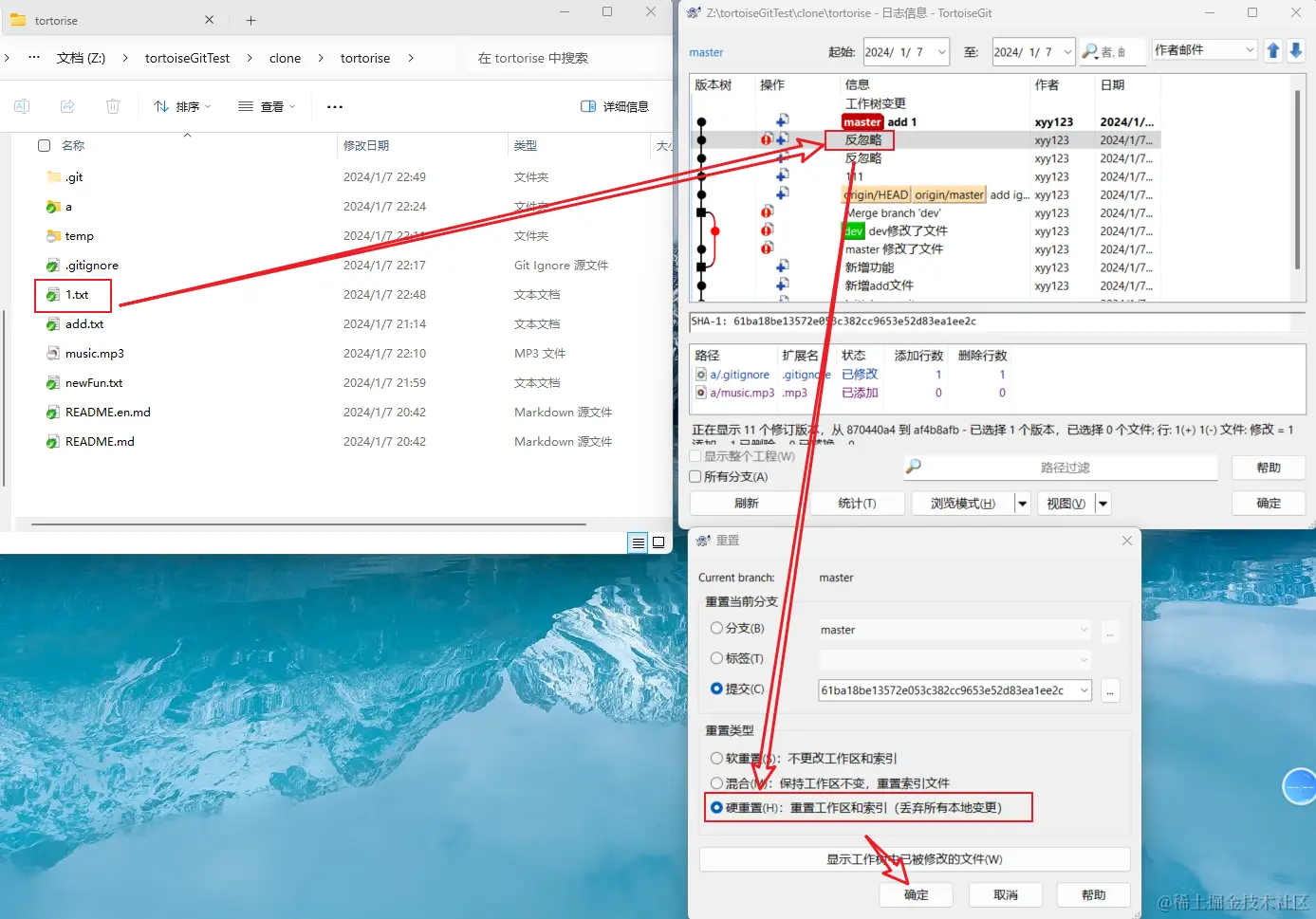The height and width of the screenshot is (919, 1316).
Task: Click the log list vertical scrollbar
Action: click(1296, 178)
